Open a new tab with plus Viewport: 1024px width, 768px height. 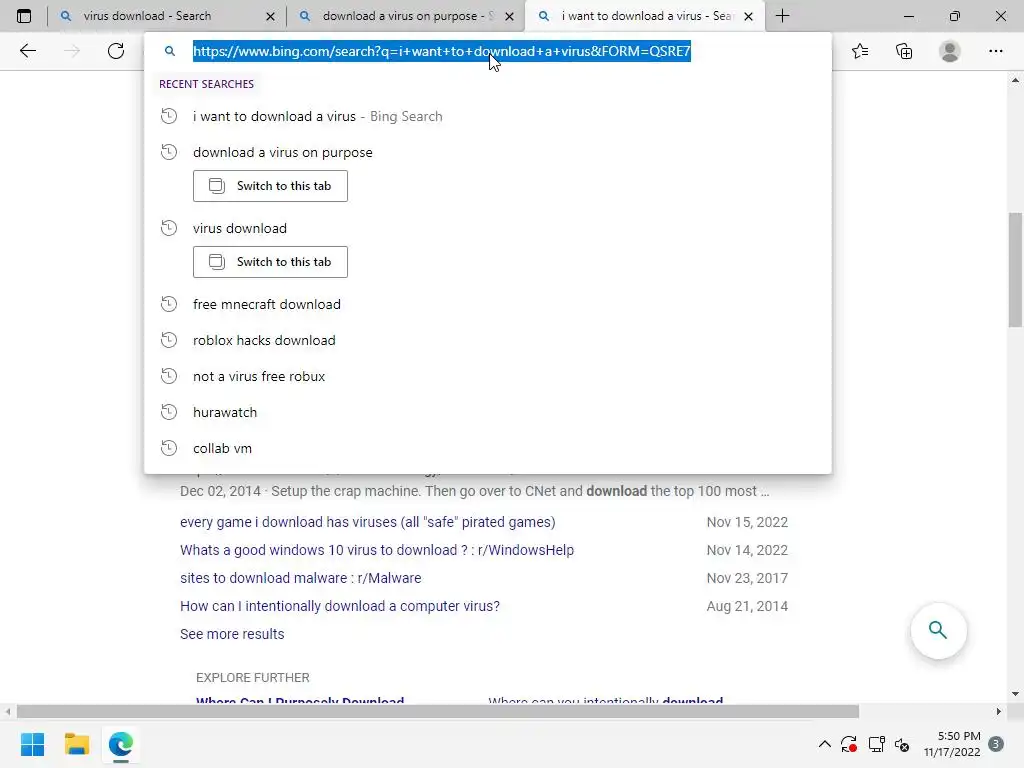point(782,16)
